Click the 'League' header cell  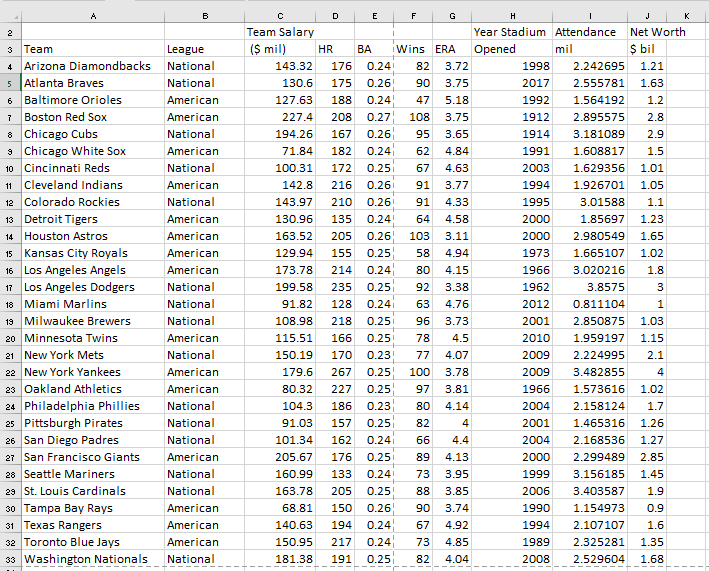205,49
